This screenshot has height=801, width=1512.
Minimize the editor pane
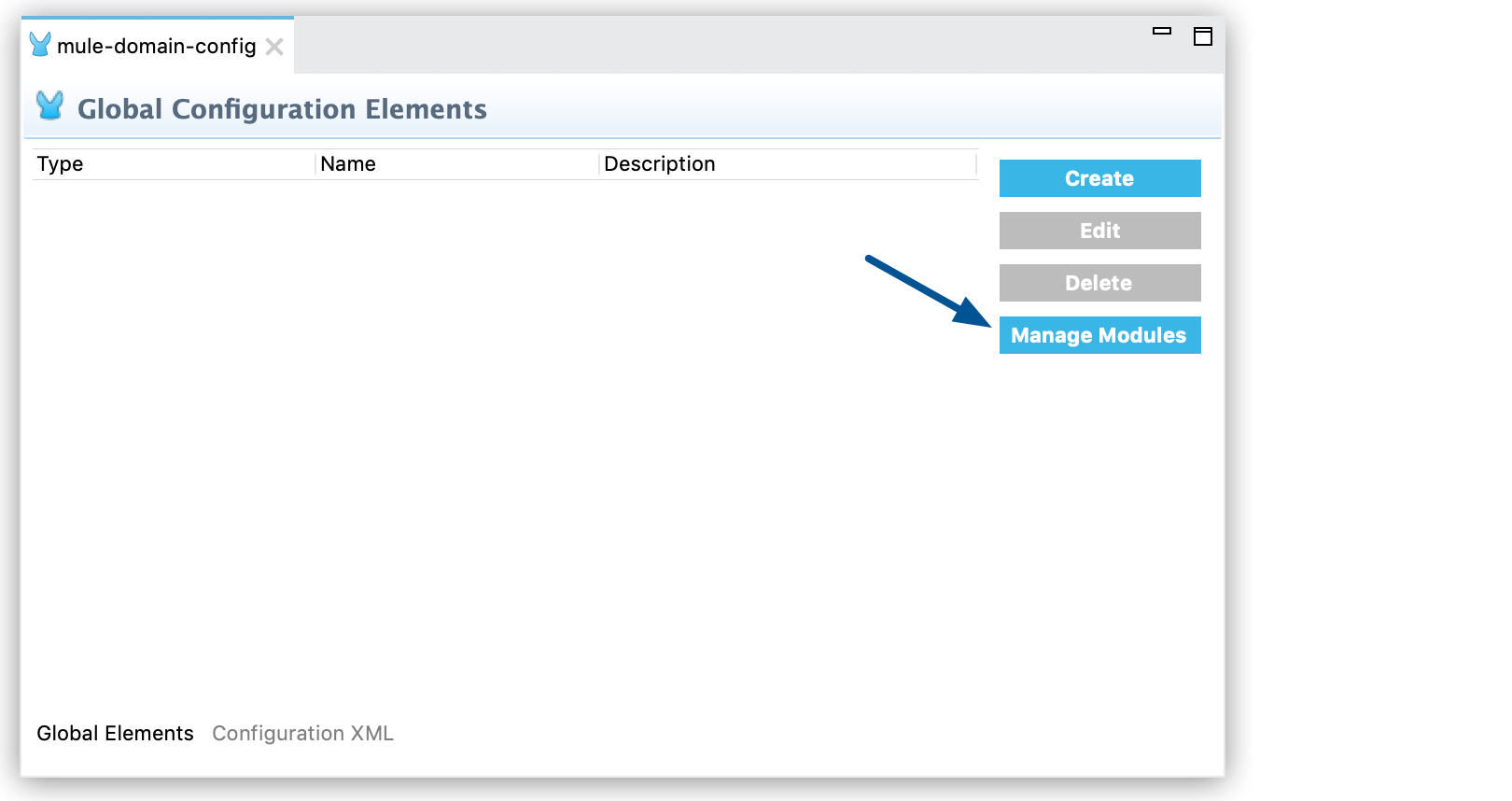(1162, 32)
